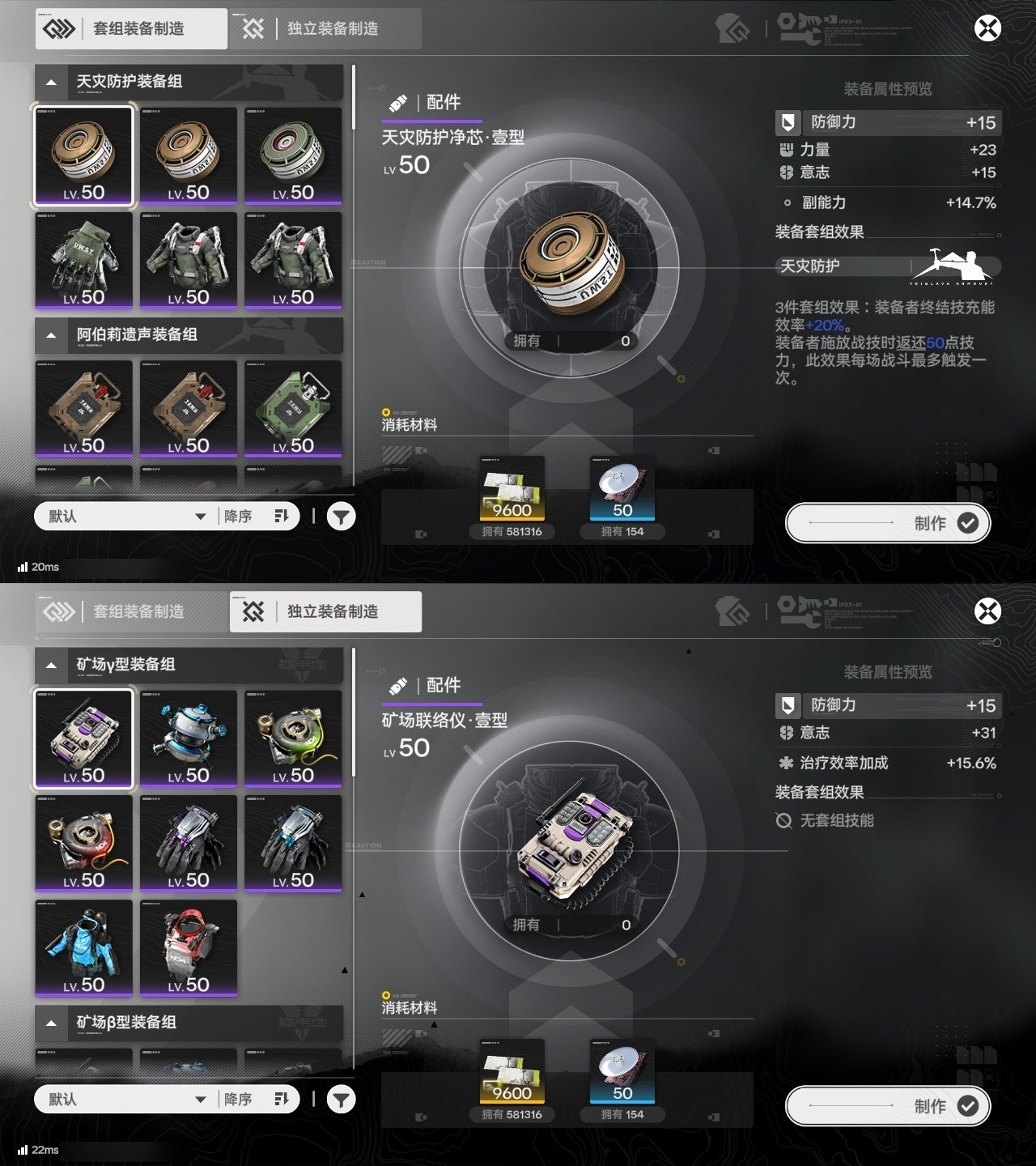
Task: Click the 制作 craft button for 矿场联络仪
Action: tap(888, 1106)
